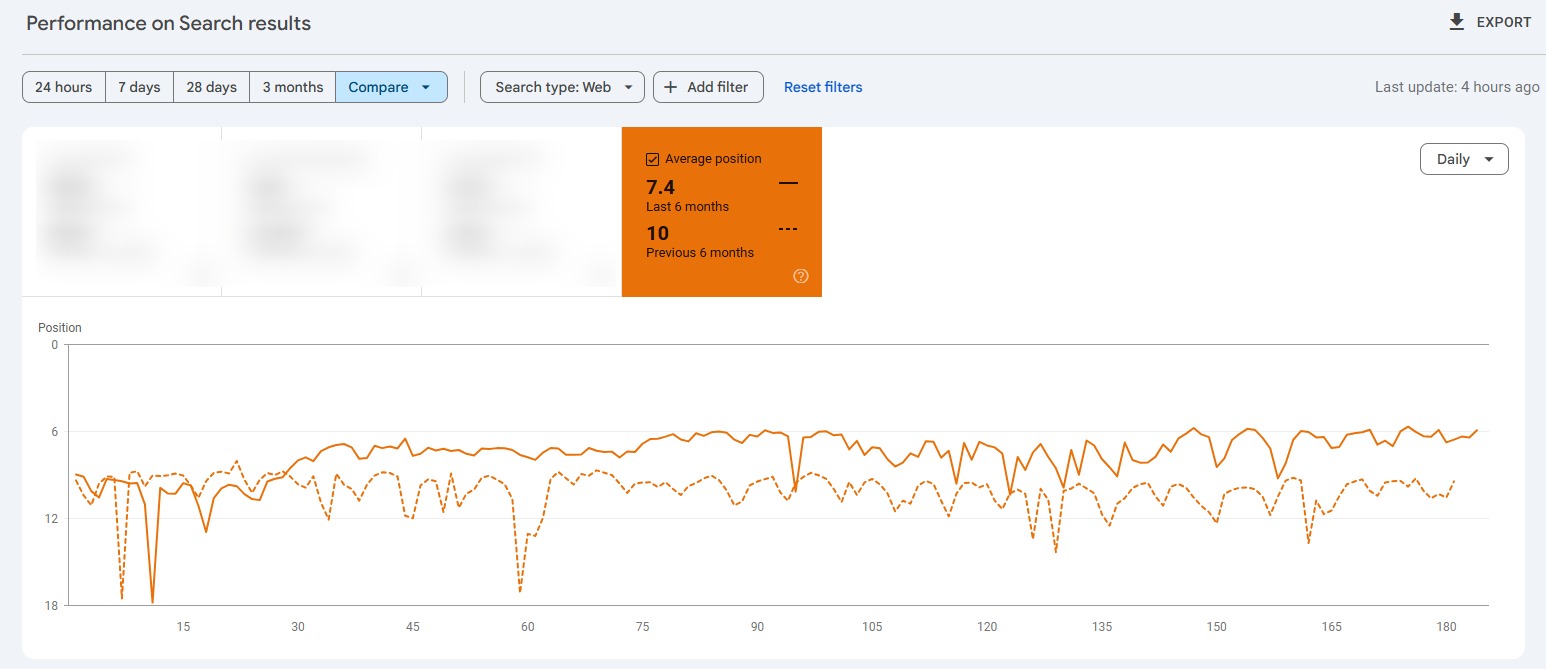Select the 24 hours range tab
1546x669 pixels.
pos(64,87)
